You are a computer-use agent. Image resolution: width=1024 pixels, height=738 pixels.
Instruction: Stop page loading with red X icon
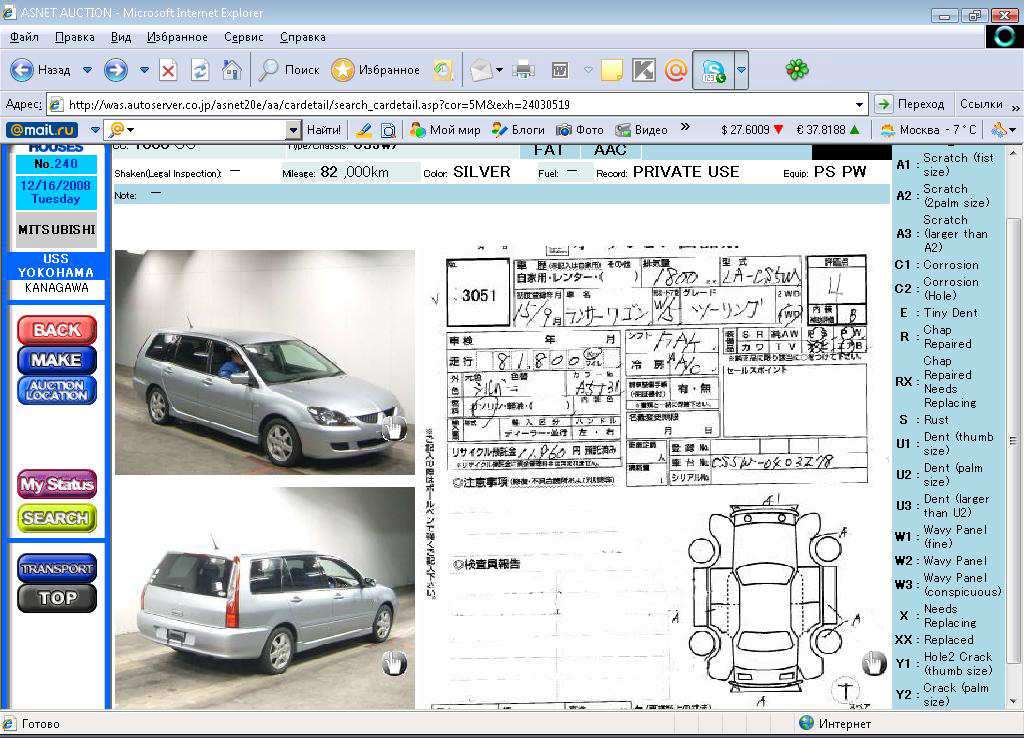click(168, 70)
